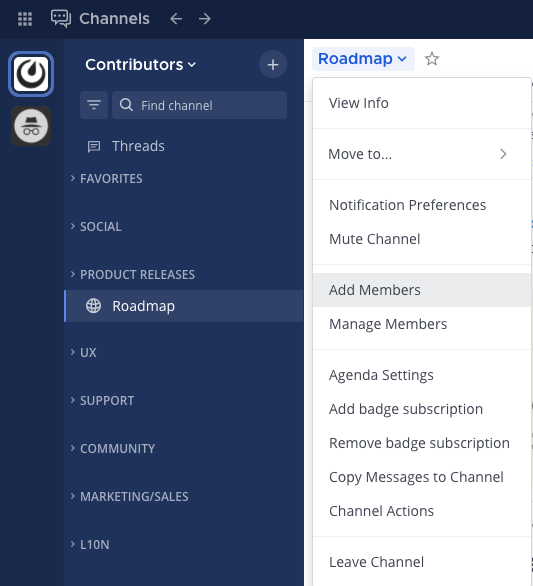
Task: Click the globe icon beside Roadmap
Action: pyautogui.click(x=93, y=306)
